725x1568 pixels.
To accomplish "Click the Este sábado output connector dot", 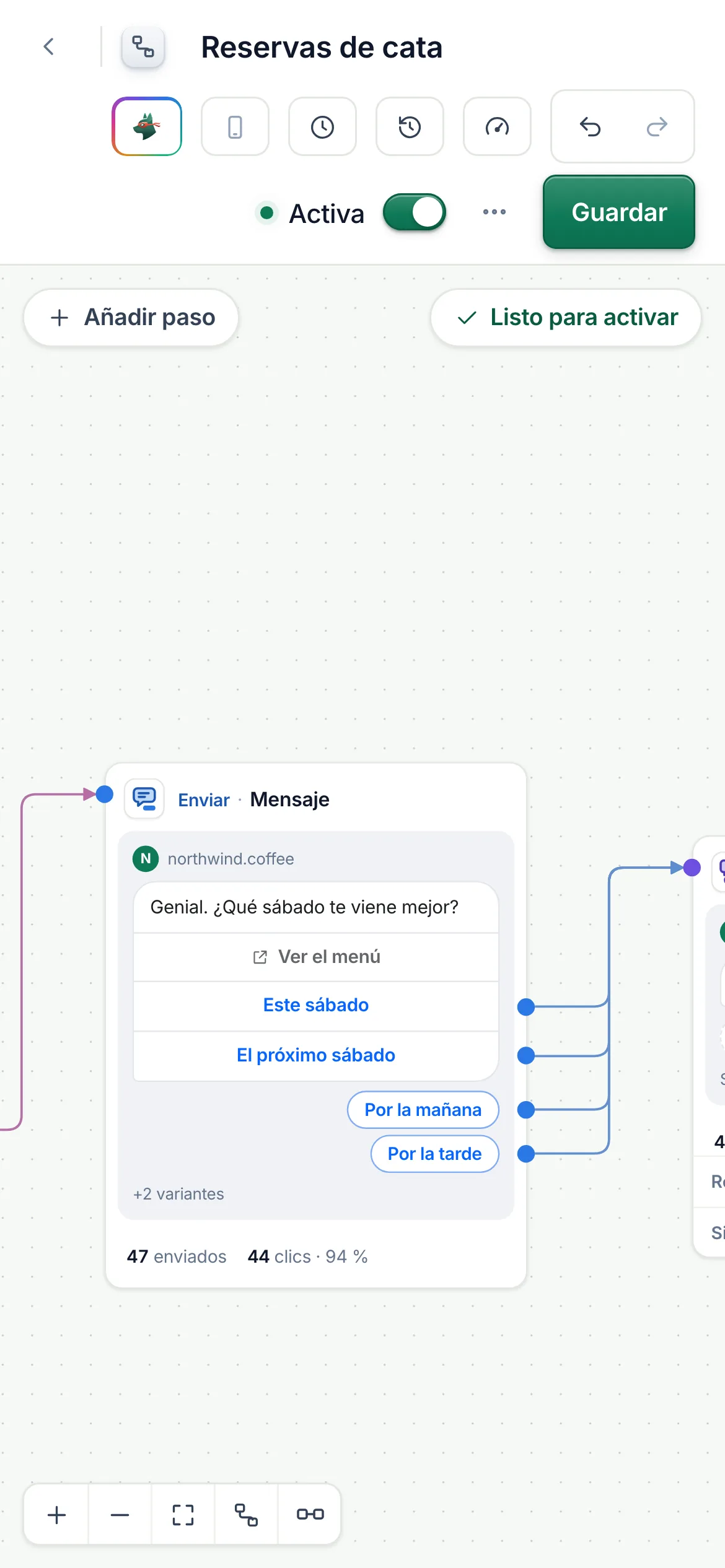I will click(x=526, y=1008).
